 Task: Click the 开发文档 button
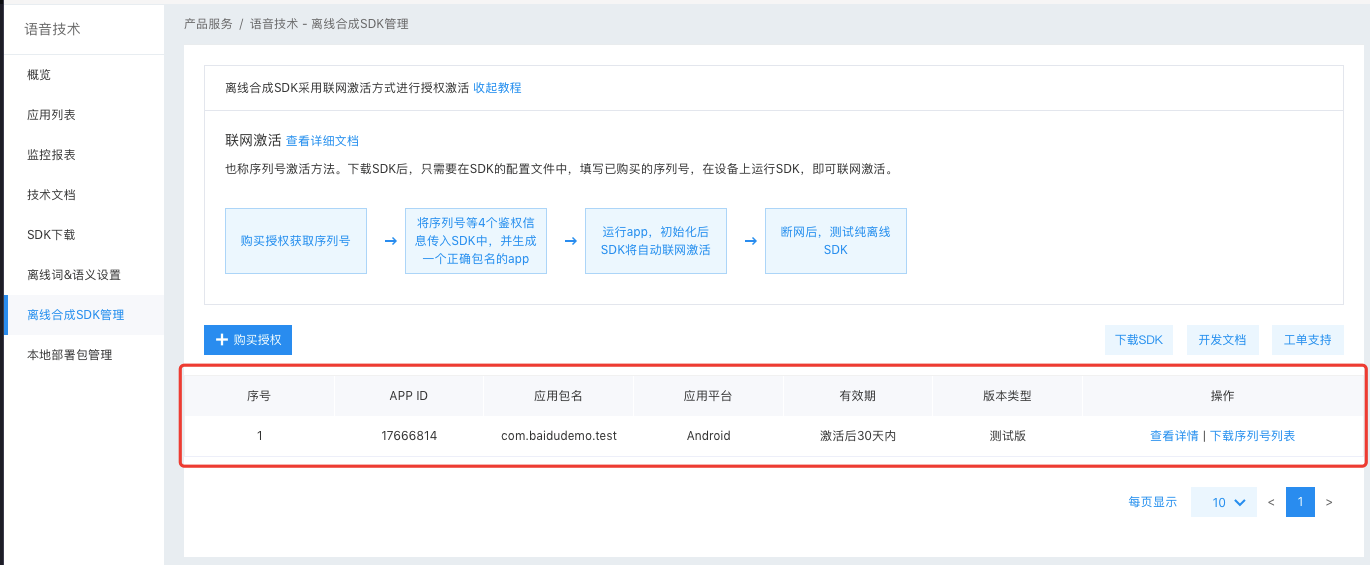tap(1222, 340)
